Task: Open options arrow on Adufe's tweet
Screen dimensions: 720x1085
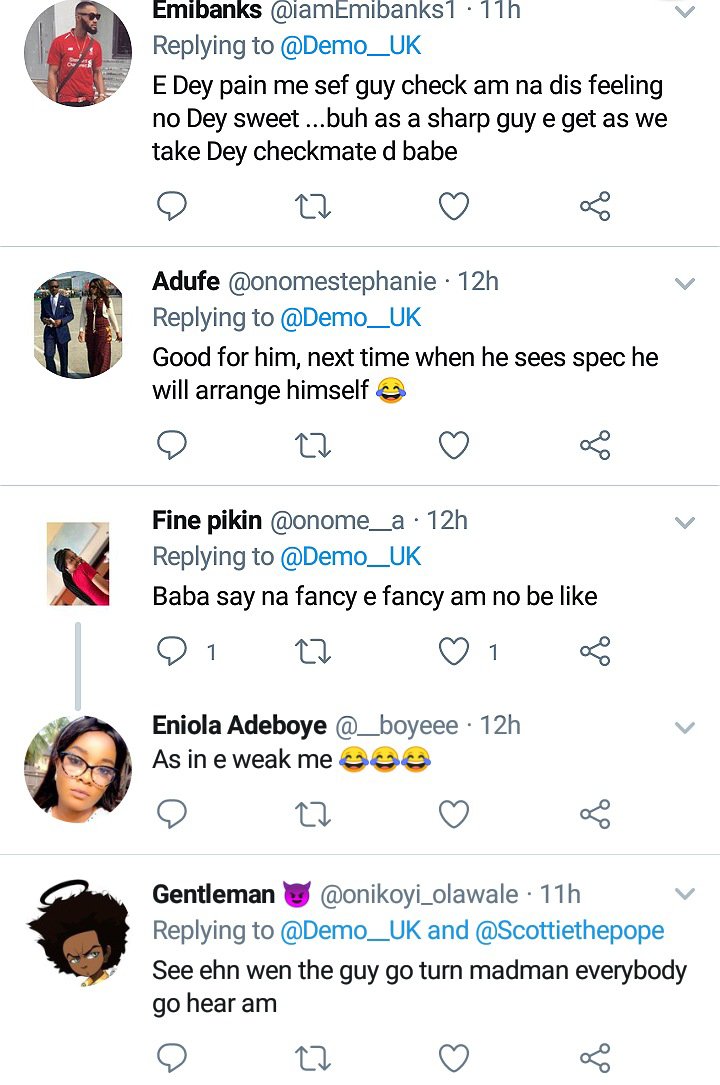Action: point(685,284)
